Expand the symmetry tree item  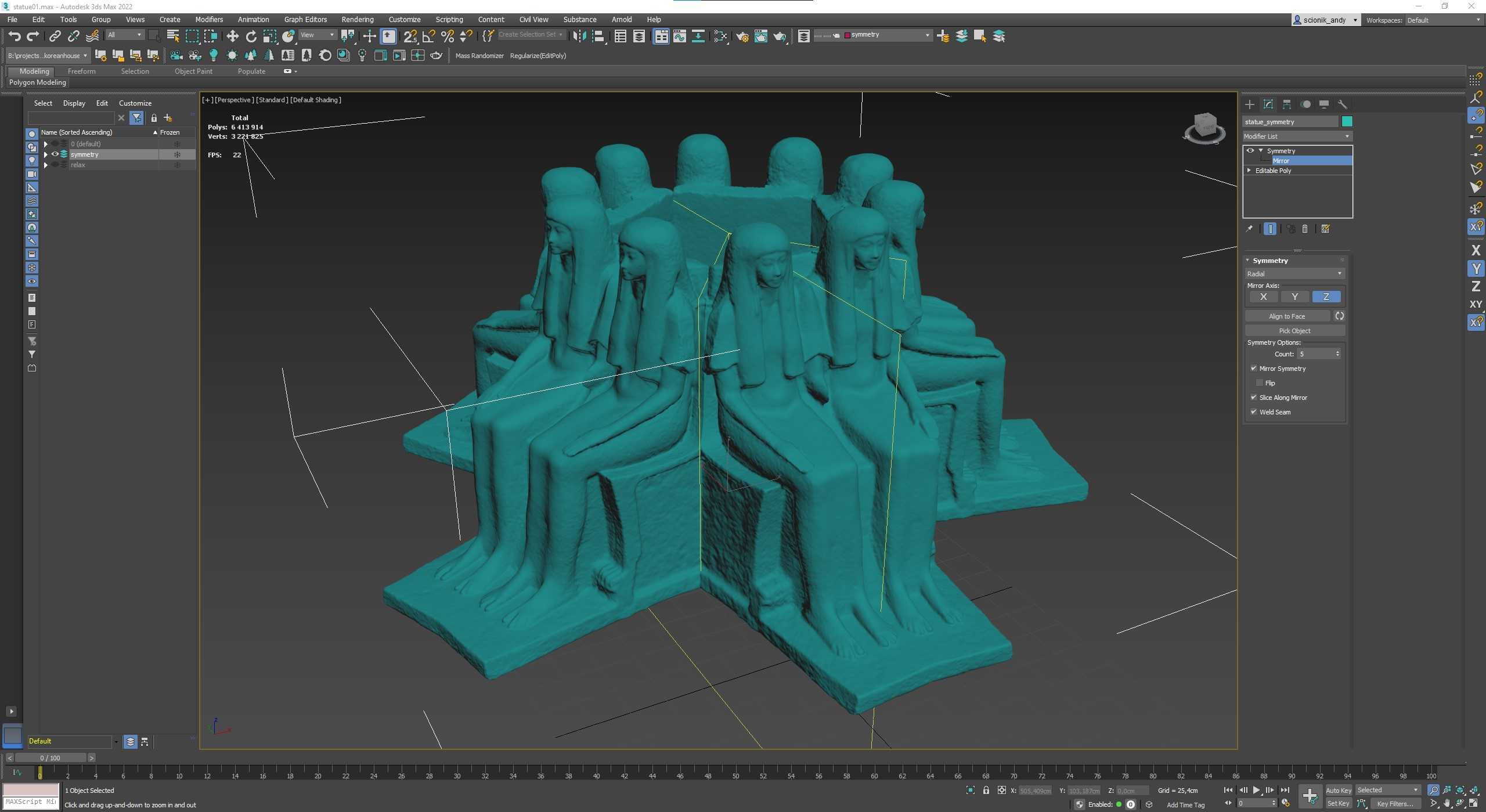tap(1260, 149)
